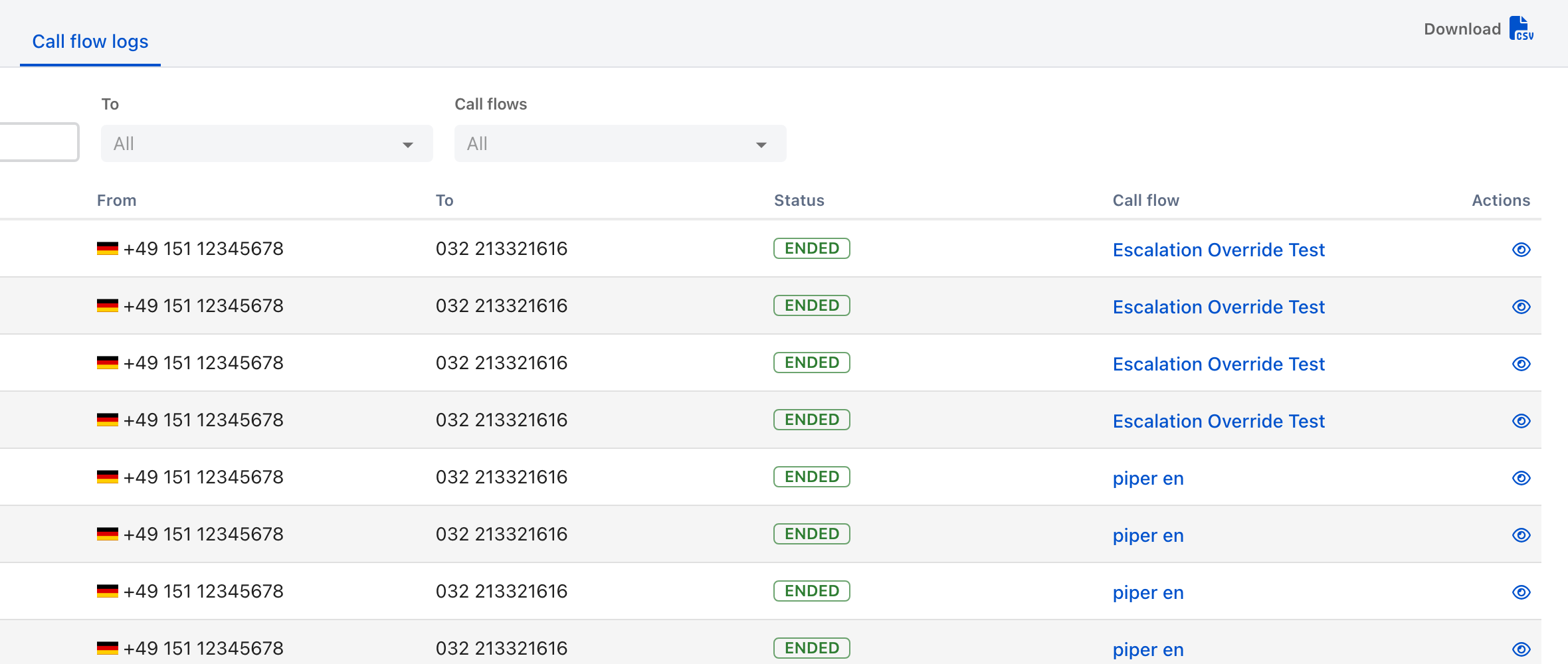Download logs via the CSV file icon
The width and height of the screenshot is (1568, 664).
tap(1521, 29)
